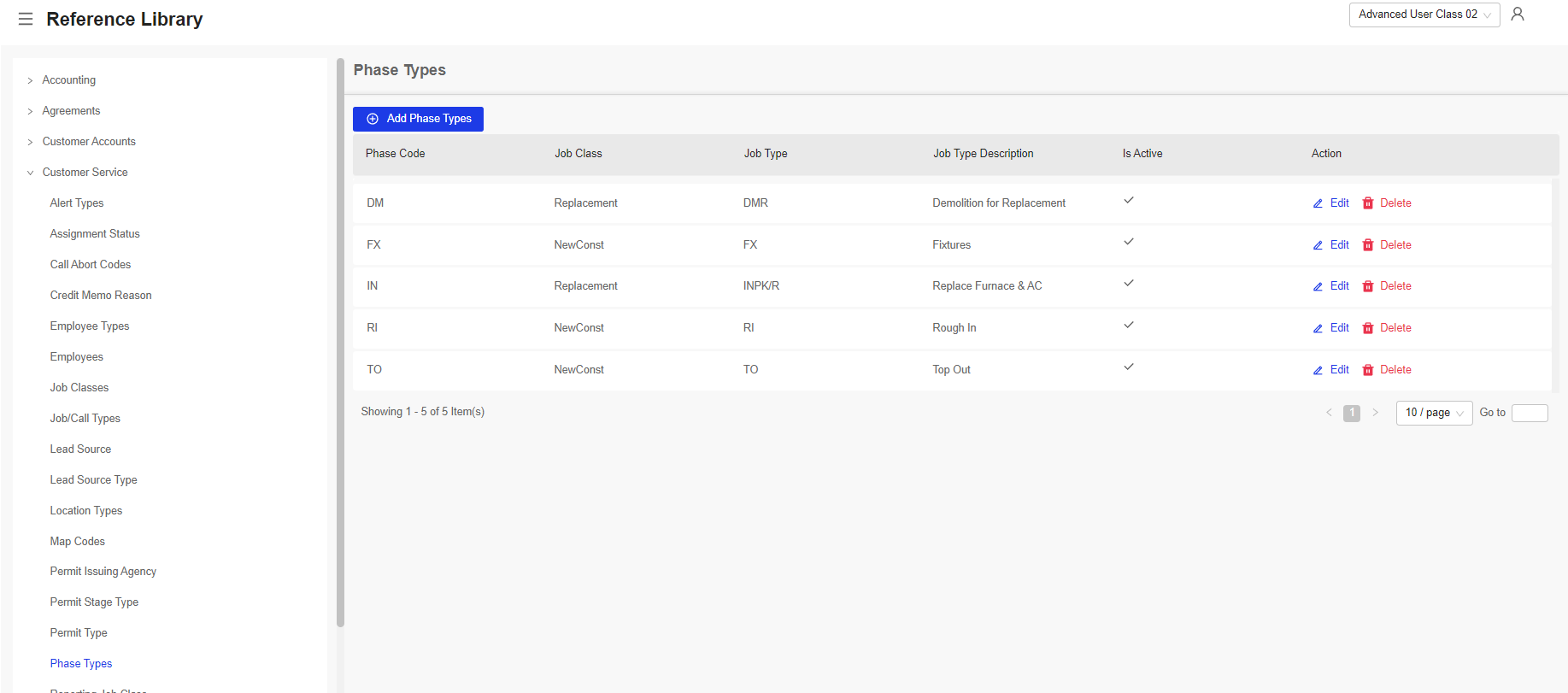Screen dimensions: 1568x693
Task: Click the DMR job type cell
Action: tap(755, 203)
